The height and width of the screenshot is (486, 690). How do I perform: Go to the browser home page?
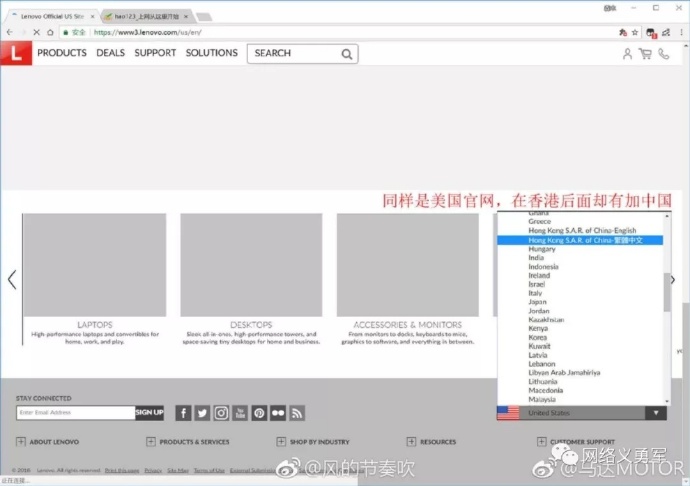click(50, 32)
